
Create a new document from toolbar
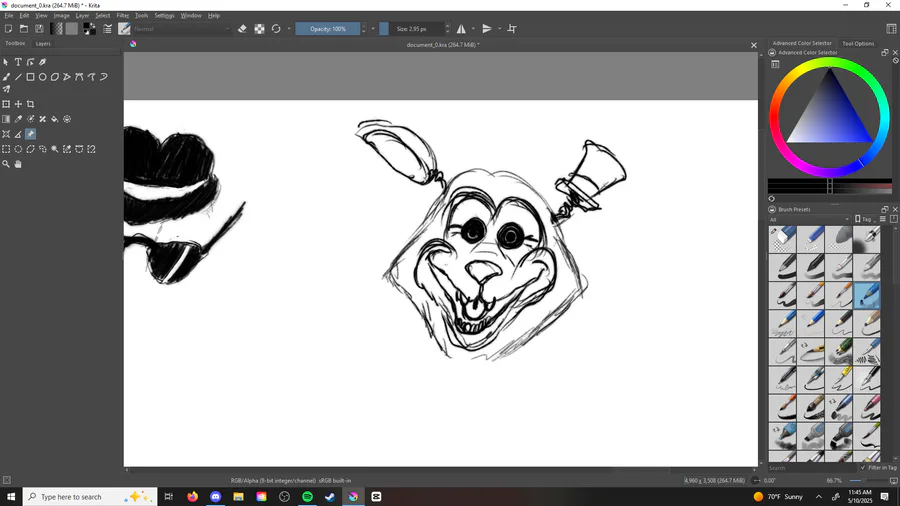[9, 29]
